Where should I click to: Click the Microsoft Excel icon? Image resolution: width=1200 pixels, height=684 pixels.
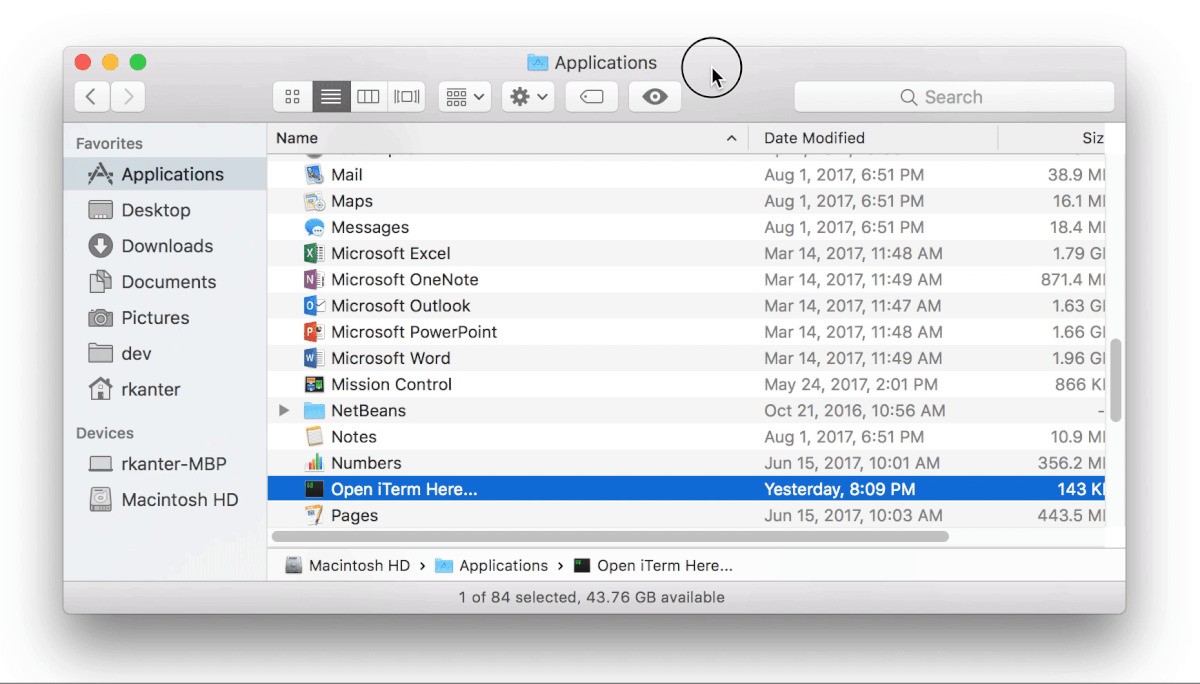315,253
